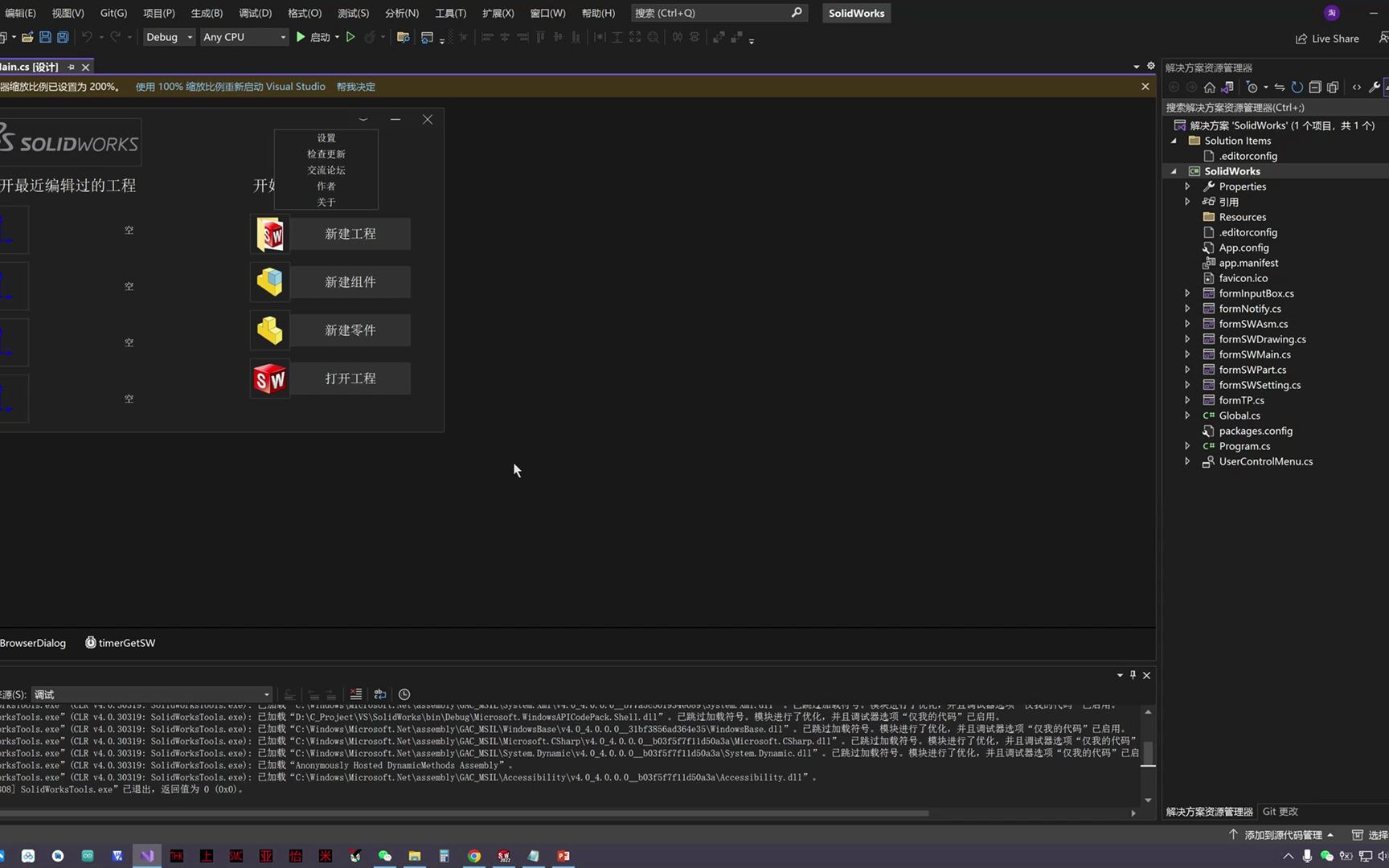Expand the UserControlMenu.cs node

tap(1187, 461)
